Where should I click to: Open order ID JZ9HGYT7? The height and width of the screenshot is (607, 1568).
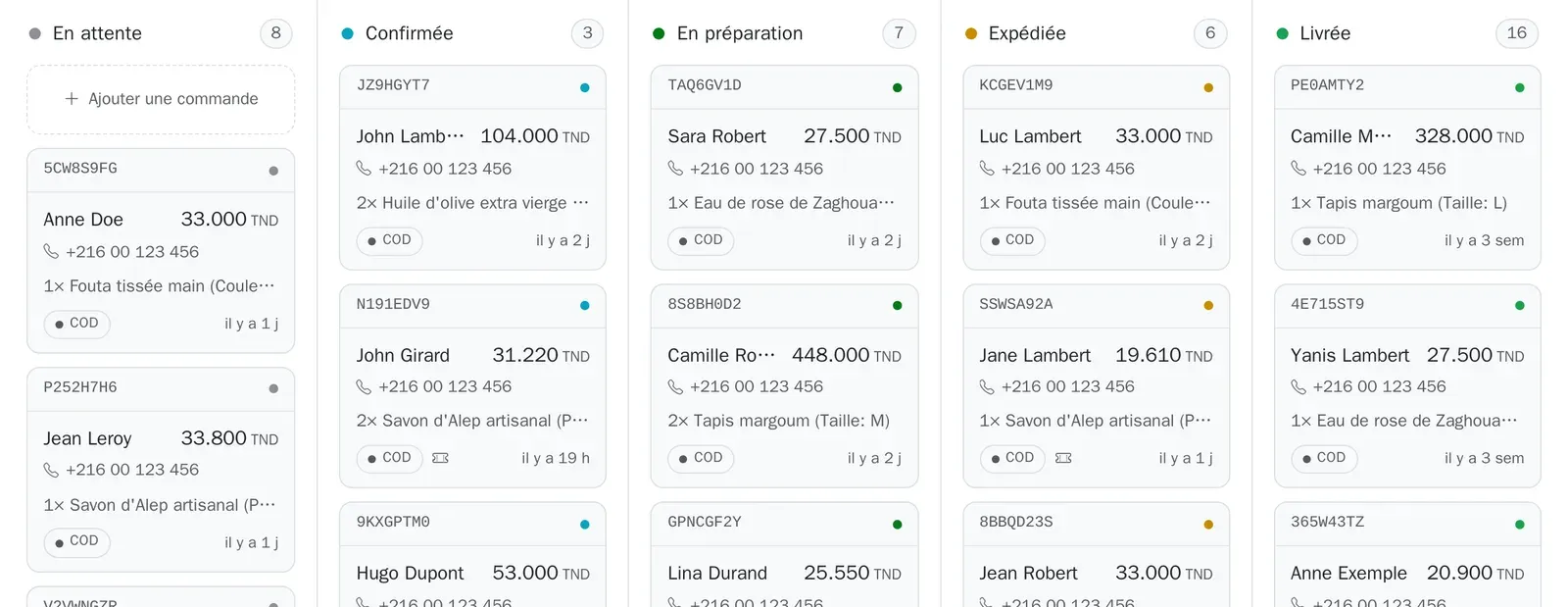(x=393, y=85)
